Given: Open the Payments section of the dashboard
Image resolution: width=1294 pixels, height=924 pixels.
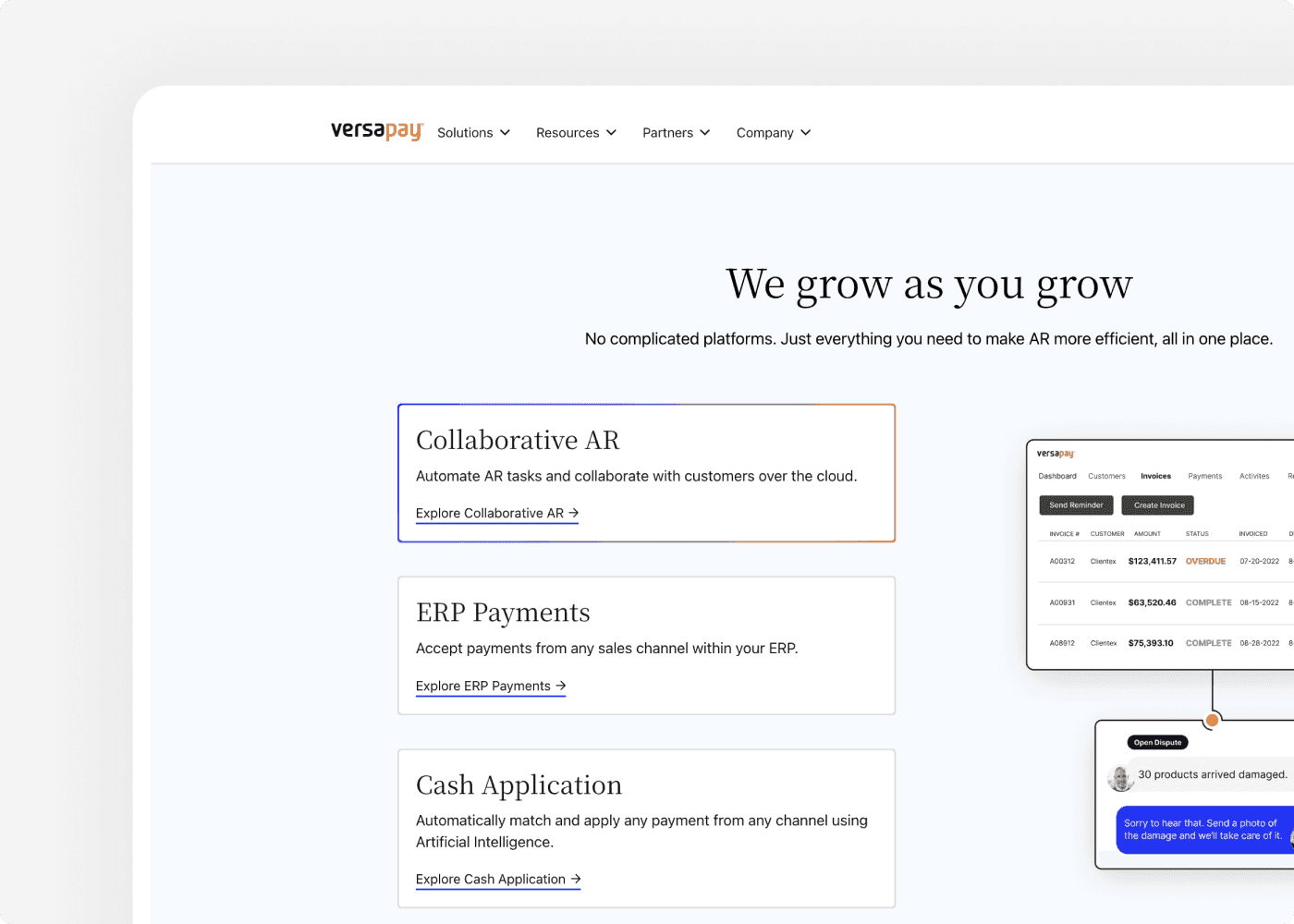Looking at the screenshot, I should [x=1205, y=476].
